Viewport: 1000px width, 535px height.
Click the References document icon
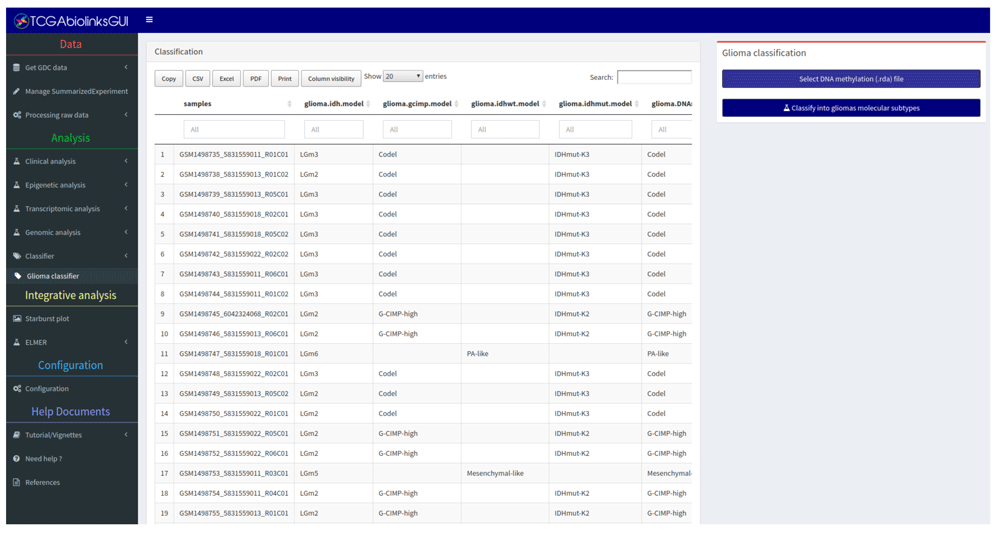[x=17, y=482]
